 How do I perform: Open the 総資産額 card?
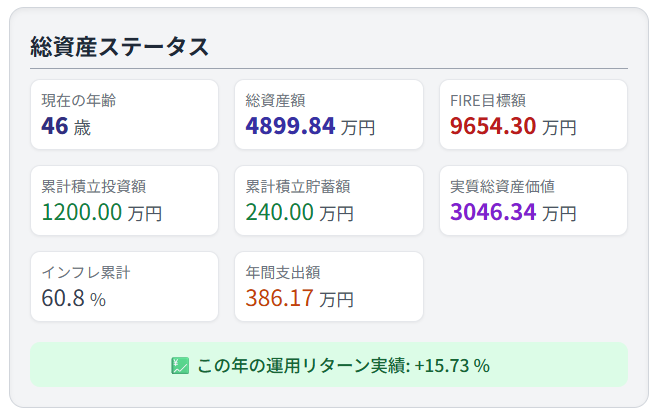(329, 114)
